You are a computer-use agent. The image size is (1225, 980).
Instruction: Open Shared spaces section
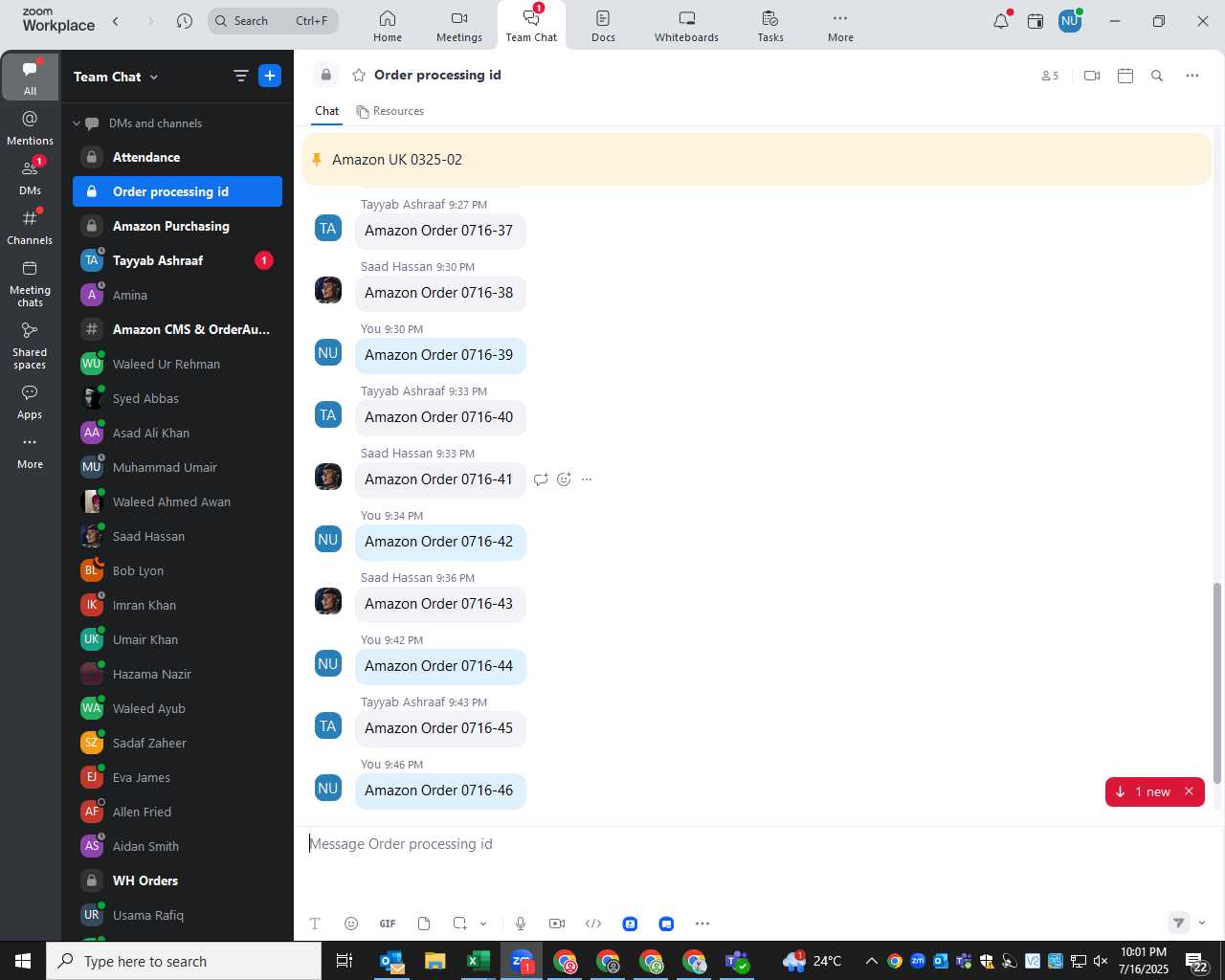click(x=30, y=345)
